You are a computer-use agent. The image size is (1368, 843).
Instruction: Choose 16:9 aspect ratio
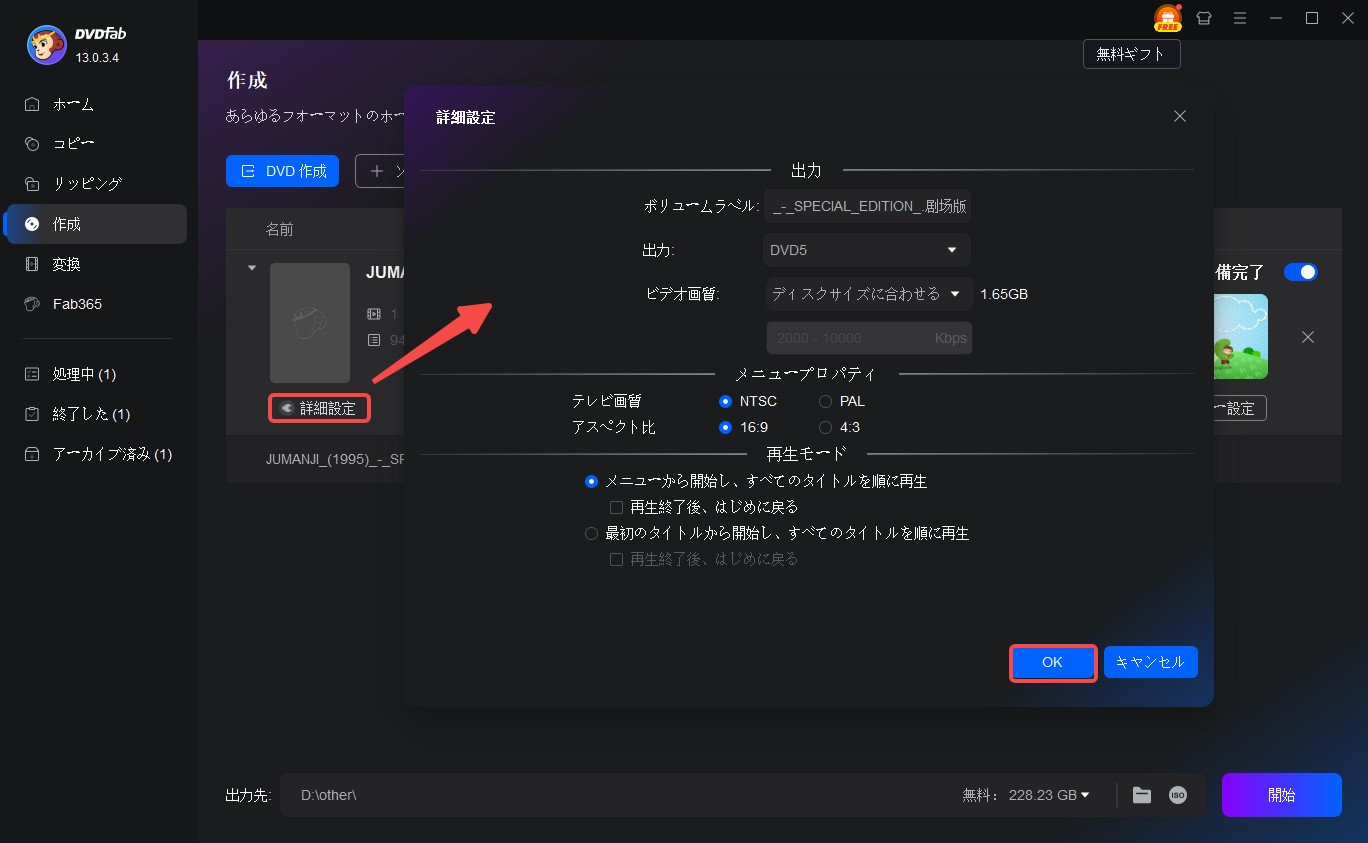click(x=726, y=427)
